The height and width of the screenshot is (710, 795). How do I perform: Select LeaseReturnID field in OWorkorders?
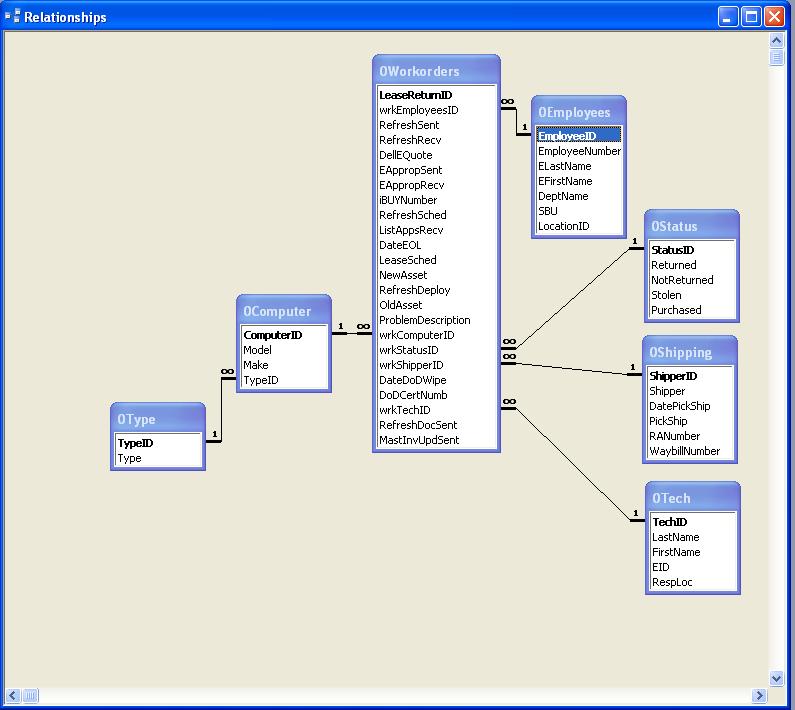pos(436,95)
